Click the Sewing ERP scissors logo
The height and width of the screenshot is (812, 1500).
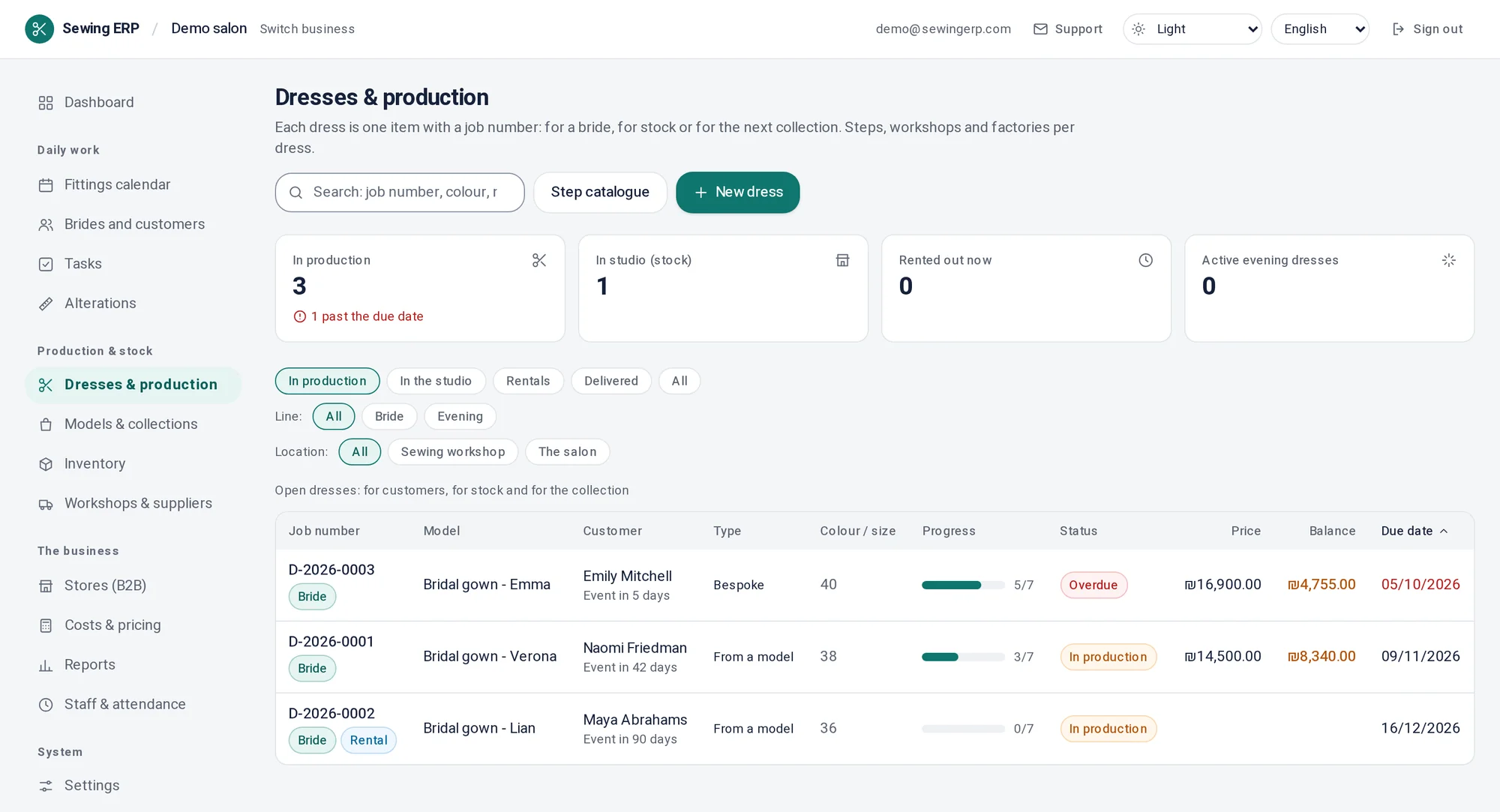point(39,29)
